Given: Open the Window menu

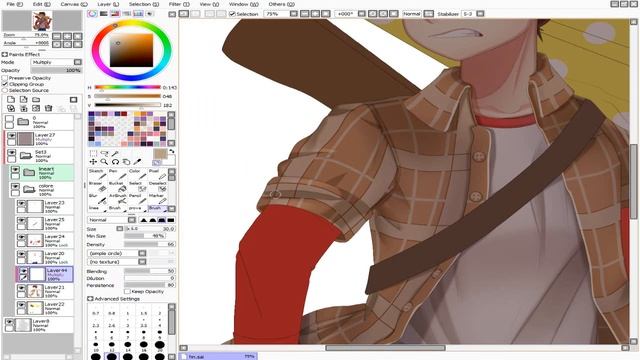Looking at the screenshot, I should click(x=244, y=4).
